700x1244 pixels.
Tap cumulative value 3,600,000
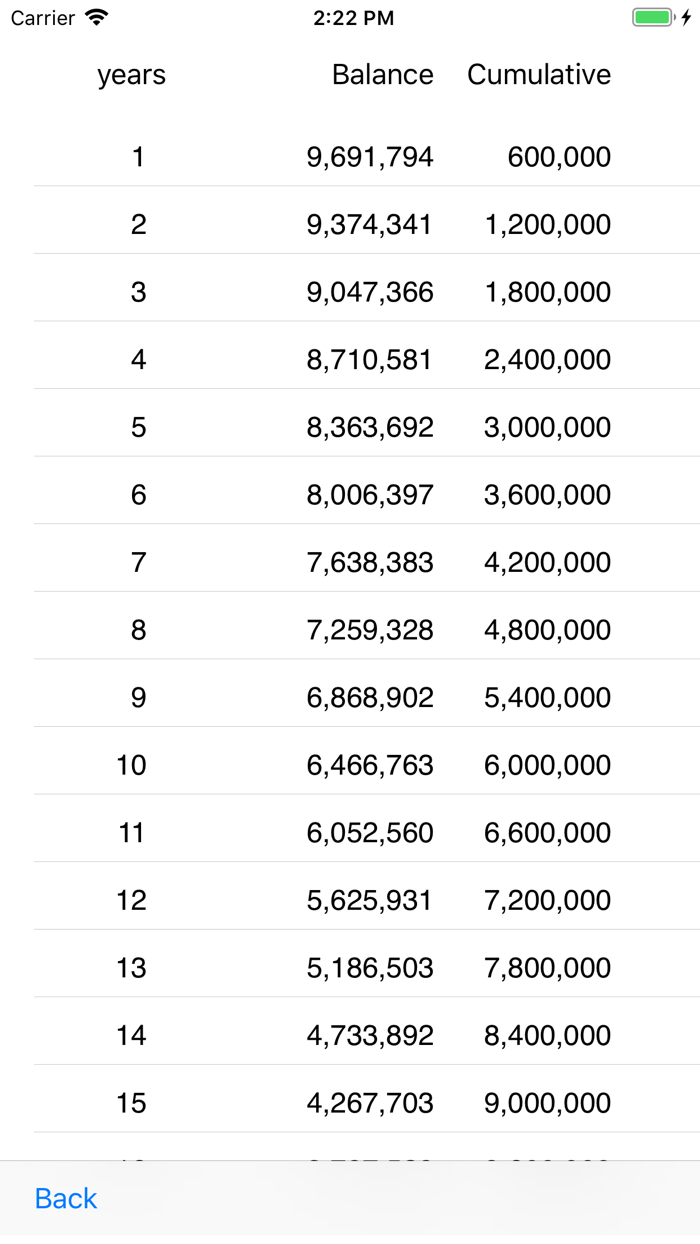click(x=548, y=494)
